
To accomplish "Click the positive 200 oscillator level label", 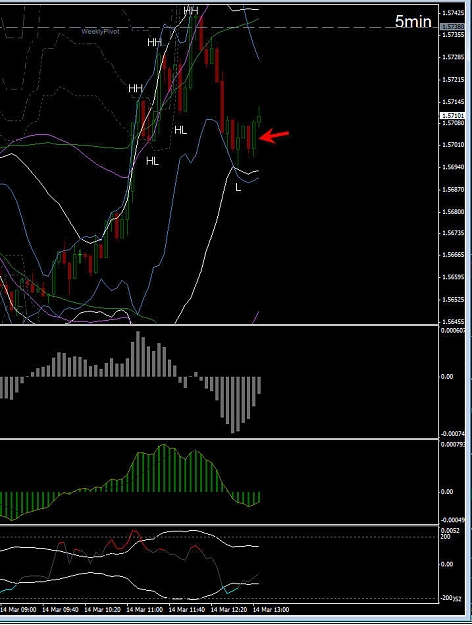I will tap(445, 537).
